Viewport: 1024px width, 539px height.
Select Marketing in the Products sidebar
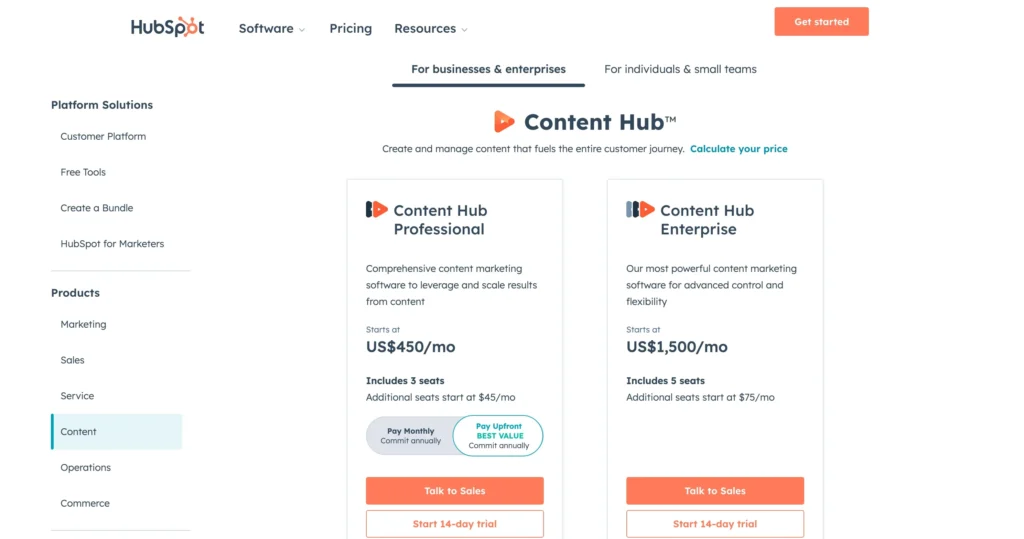click(83, 324)
